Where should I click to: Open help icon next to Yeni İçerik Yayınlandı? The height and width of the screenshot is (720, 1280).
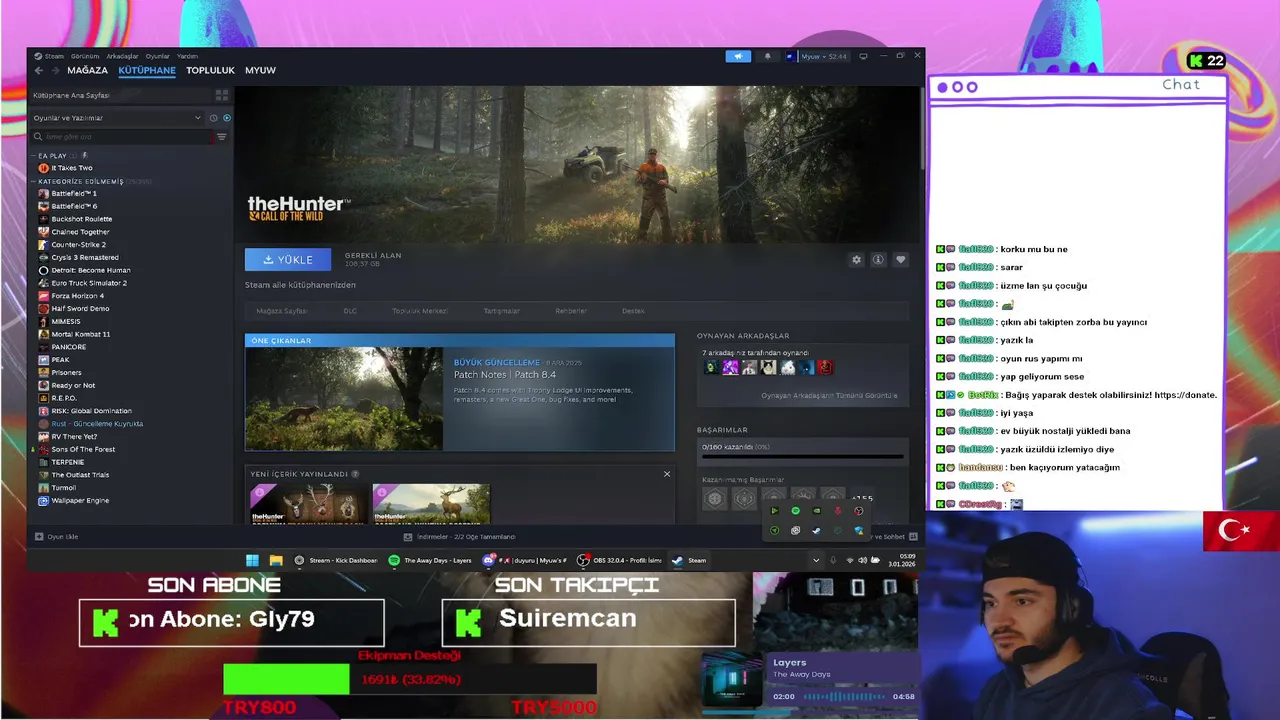(355, 474)
